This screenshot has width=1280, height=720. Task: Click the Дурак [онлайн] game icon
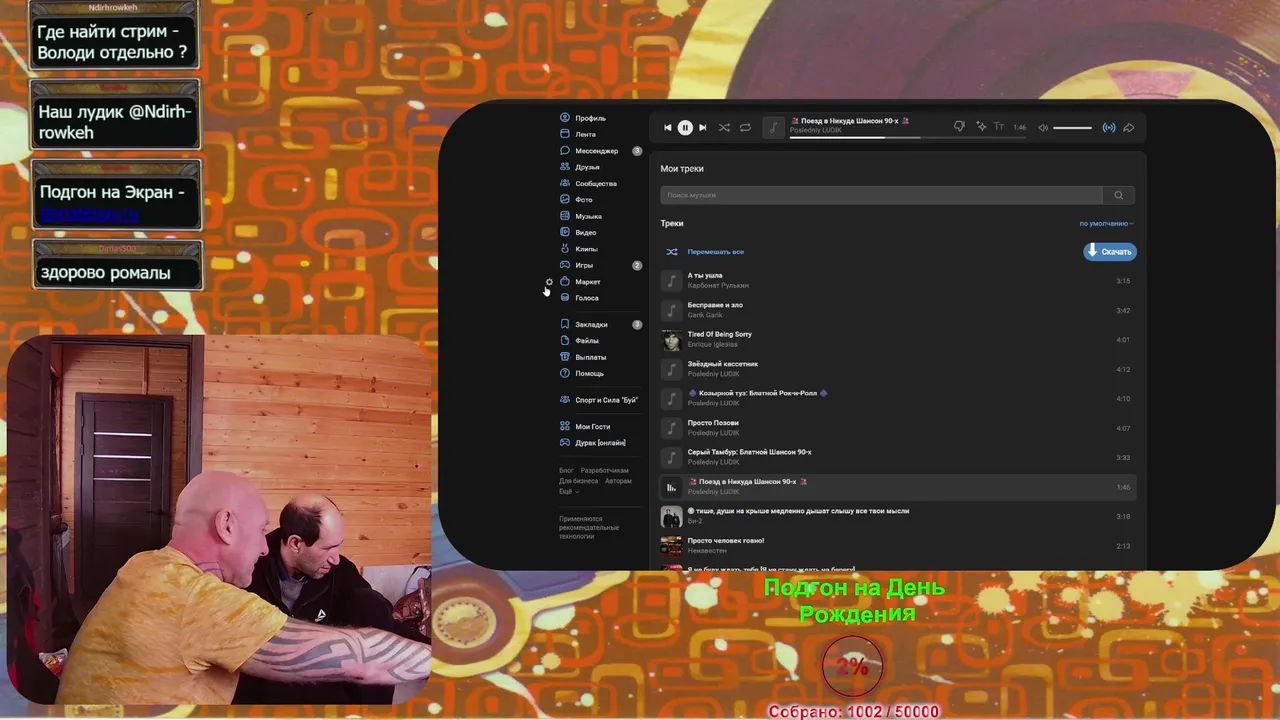pyautogui.click(x=565, y=443)
